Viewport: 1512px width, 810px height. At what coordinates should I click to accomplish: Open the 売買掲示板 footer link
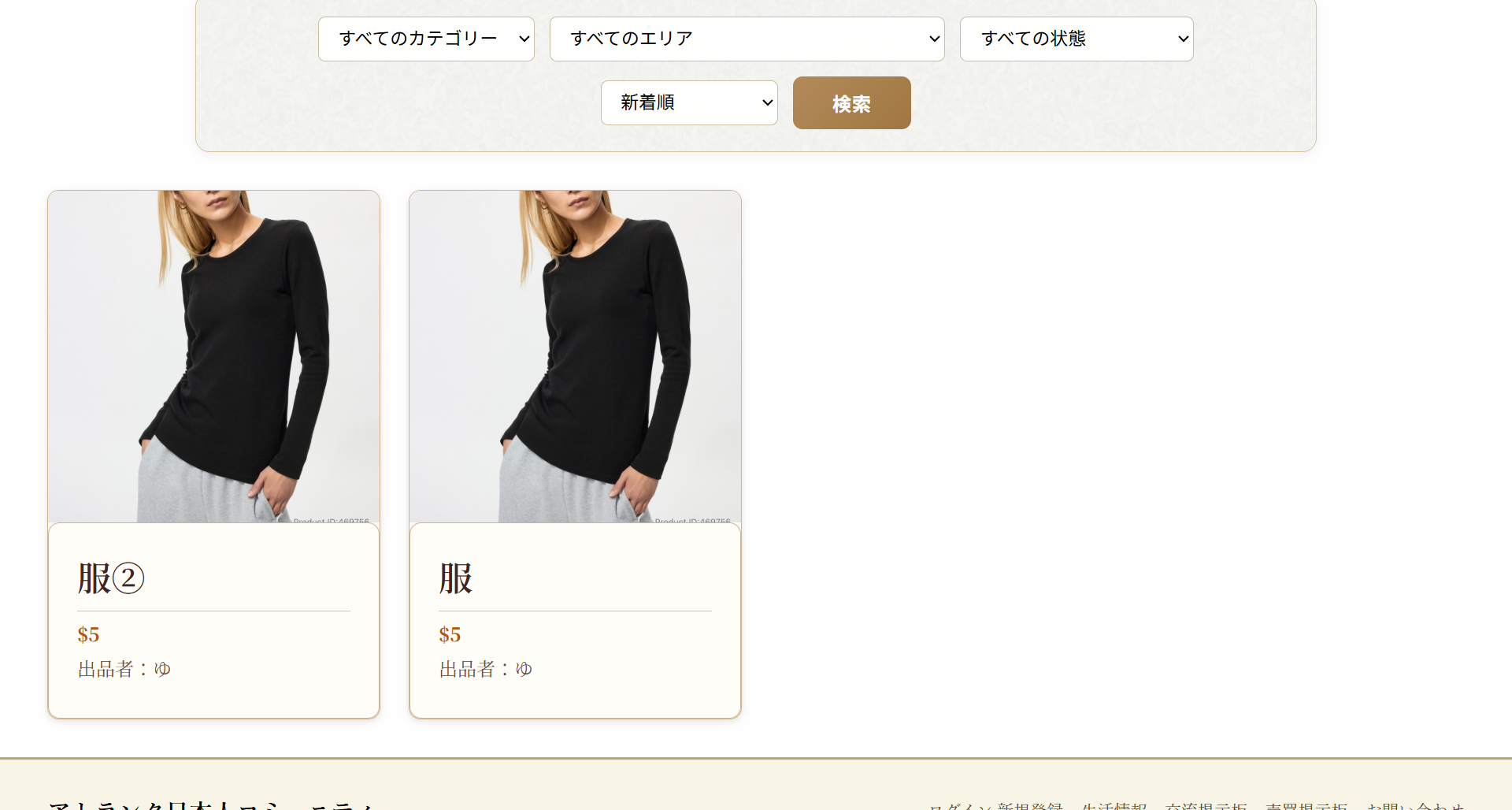(1307, 807)
